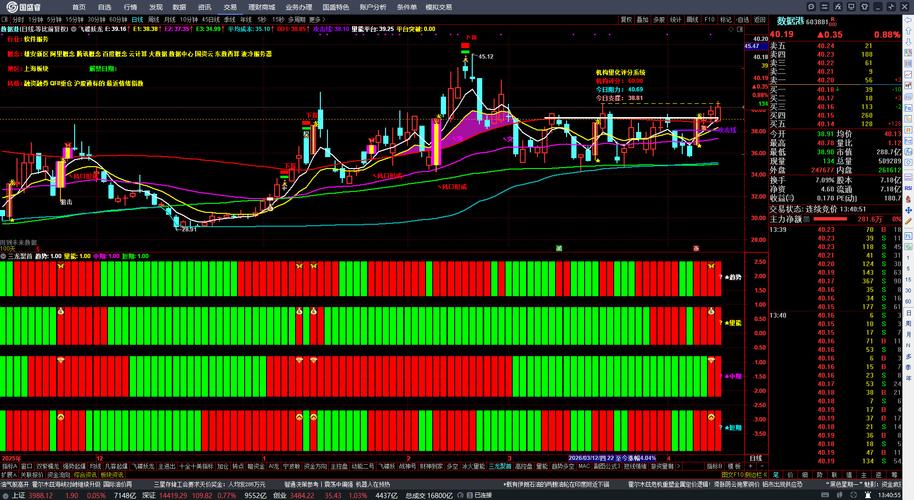
Task: Click the 返回 button
Action: [x=760, y=20]
